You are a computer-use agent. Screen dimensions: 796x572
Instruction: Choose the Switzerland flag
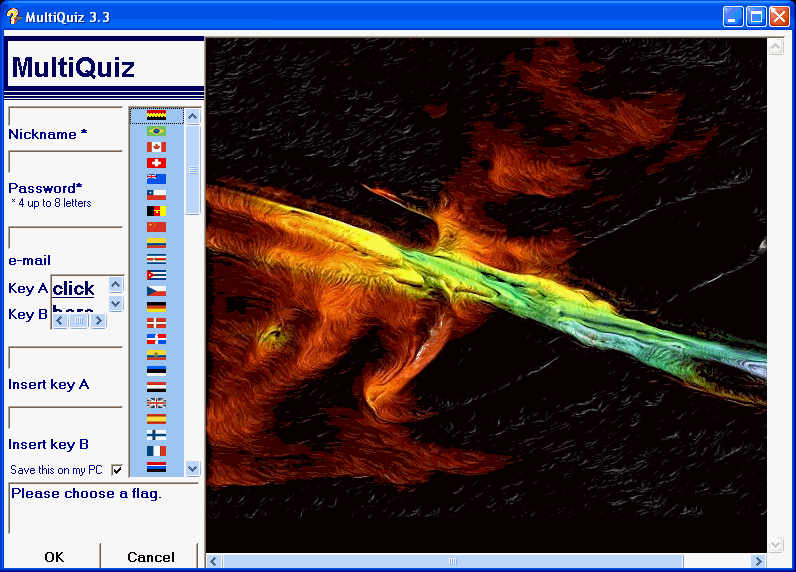[x=156, y=163]
